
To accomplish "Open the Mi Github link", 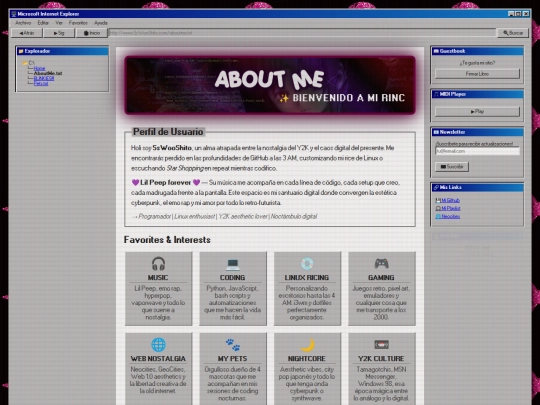I will [x=448, y=200].
